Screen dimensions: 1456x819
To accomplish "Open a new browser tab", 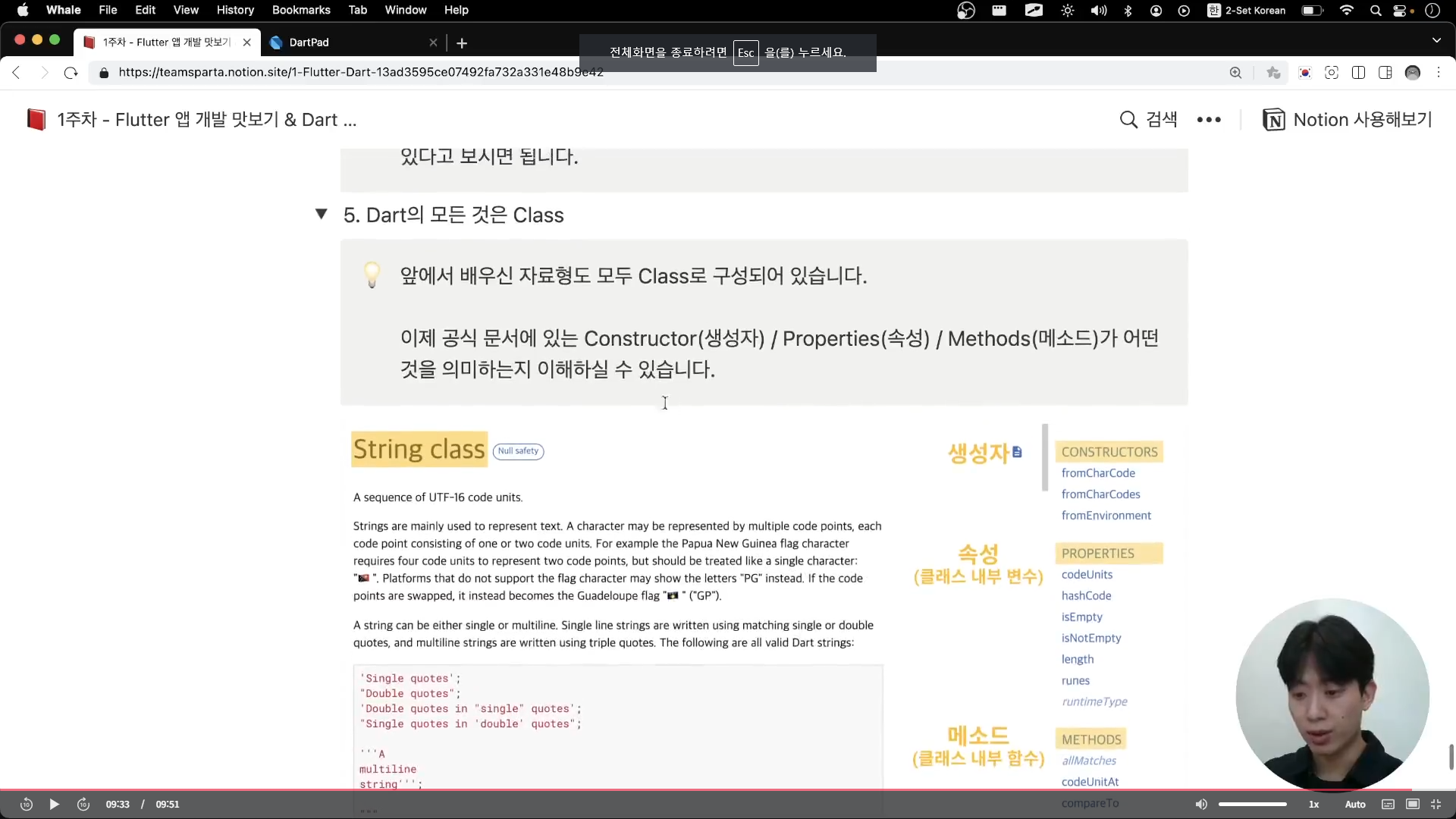I will click(x=462, y=43).
